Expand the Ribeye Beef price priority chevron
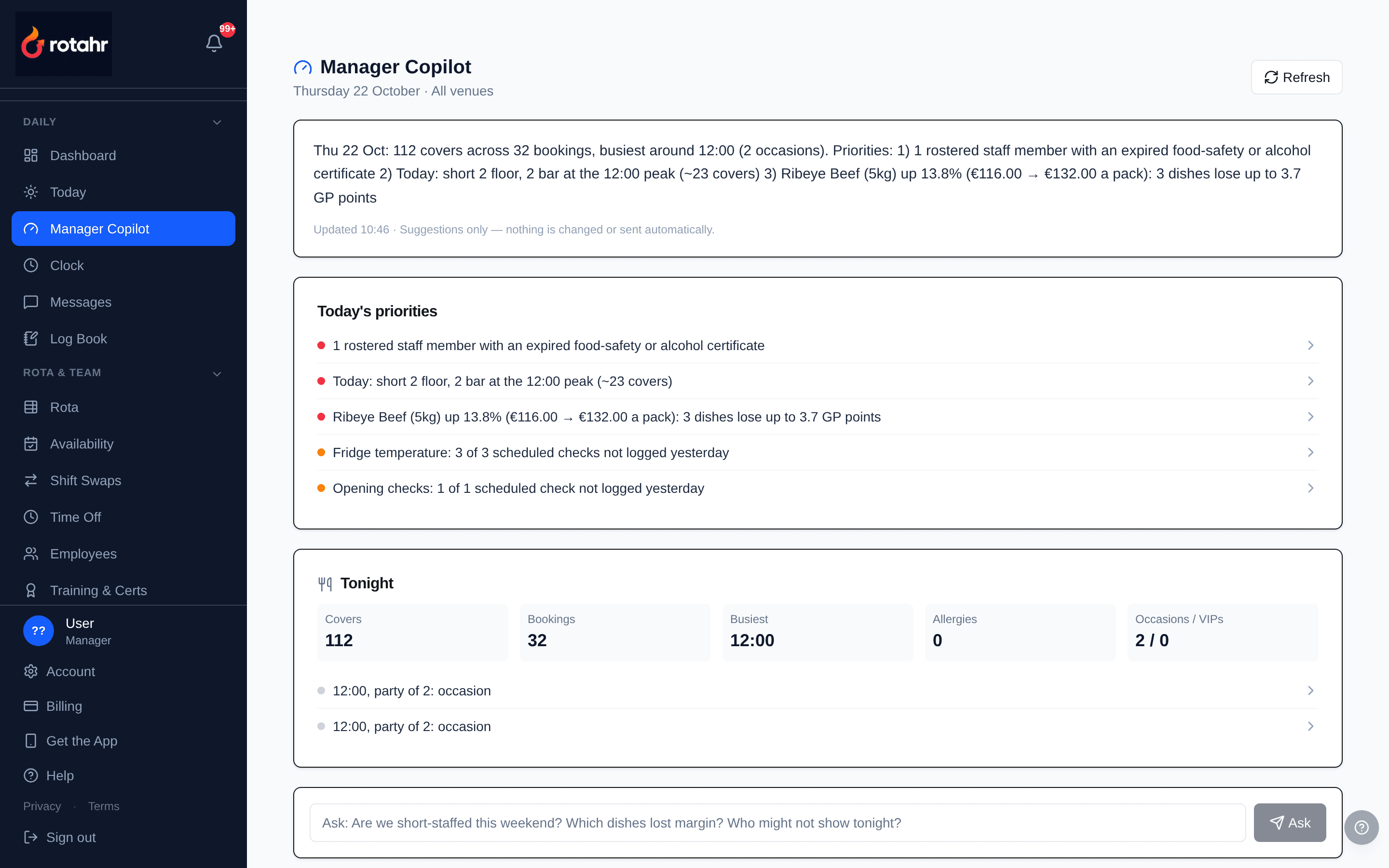Screen dimensions: 1389x868 [x=1310, y=417]
